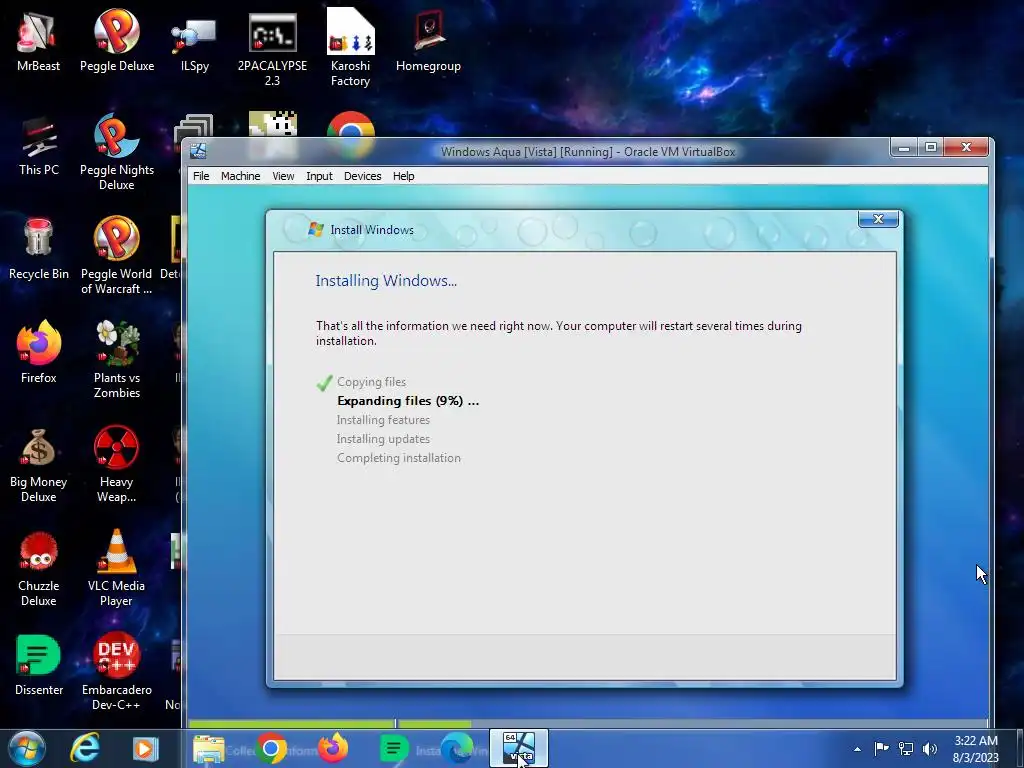Click the Completing installation step text
The height and width of the screenshot is (768, 1024).
tap(399, 458)
